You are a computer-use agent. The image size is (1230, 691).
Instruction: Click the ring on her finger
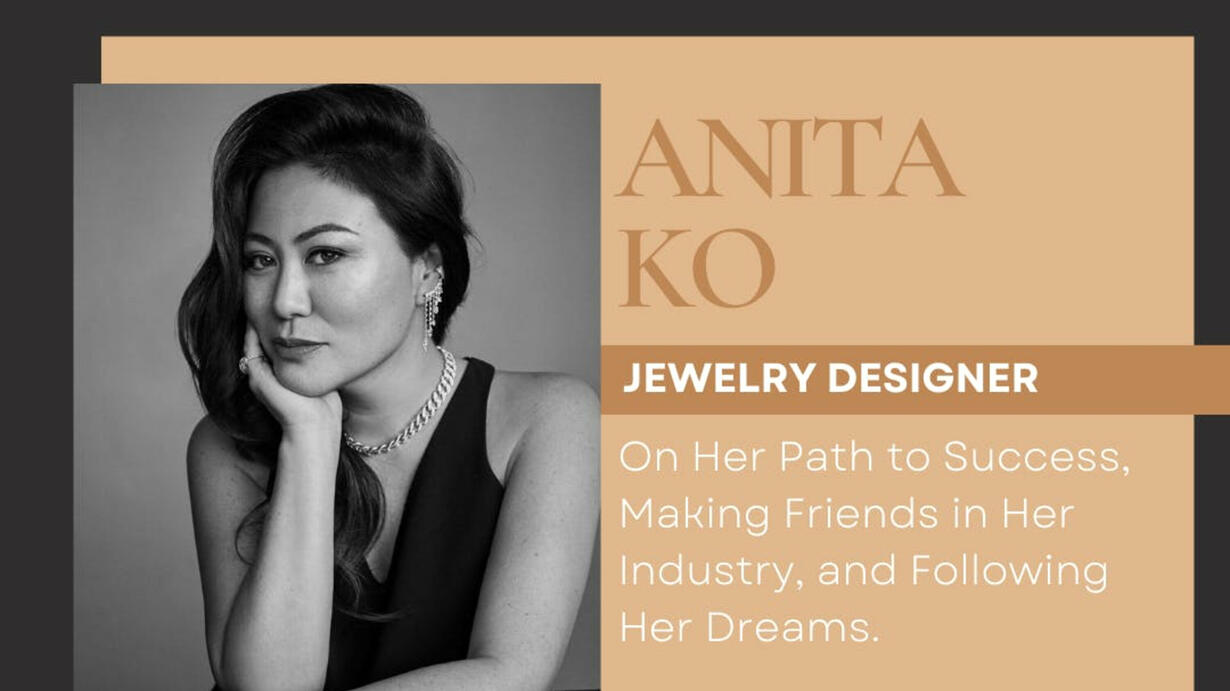tap(249, 362)
